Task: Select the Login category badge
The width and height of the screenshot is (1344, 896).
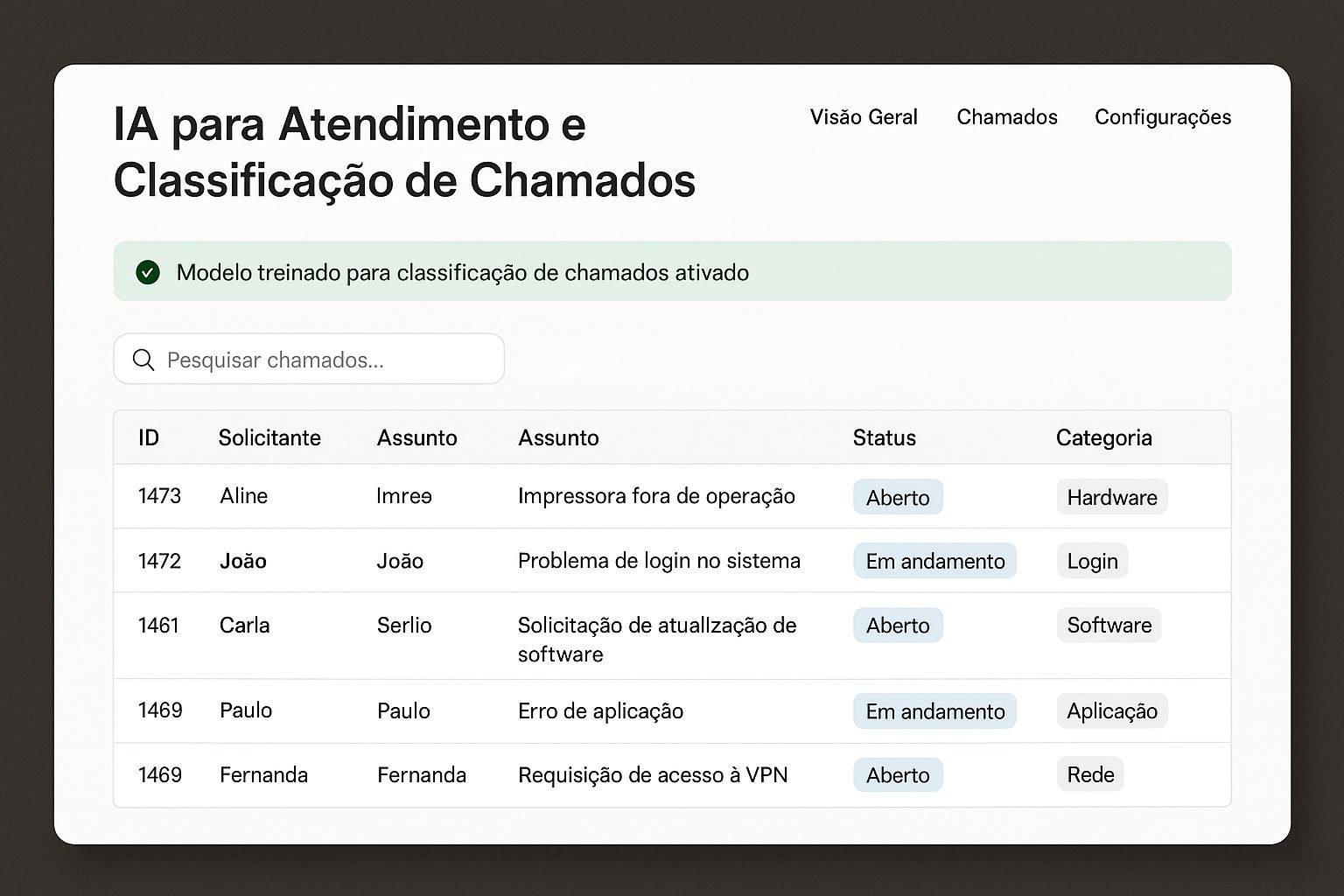Action: (1092, 561)
